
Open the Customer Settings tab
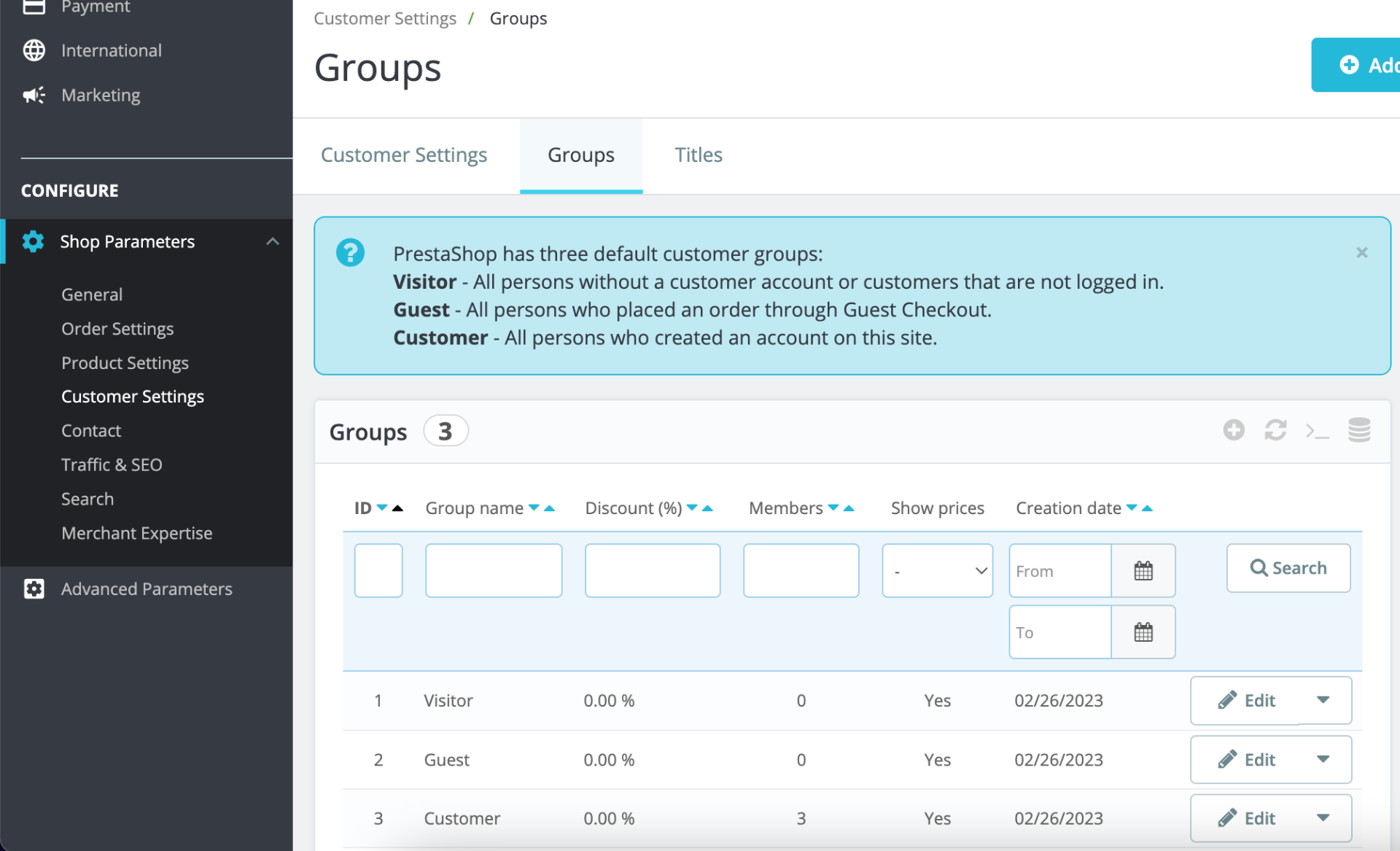[404, 155]
